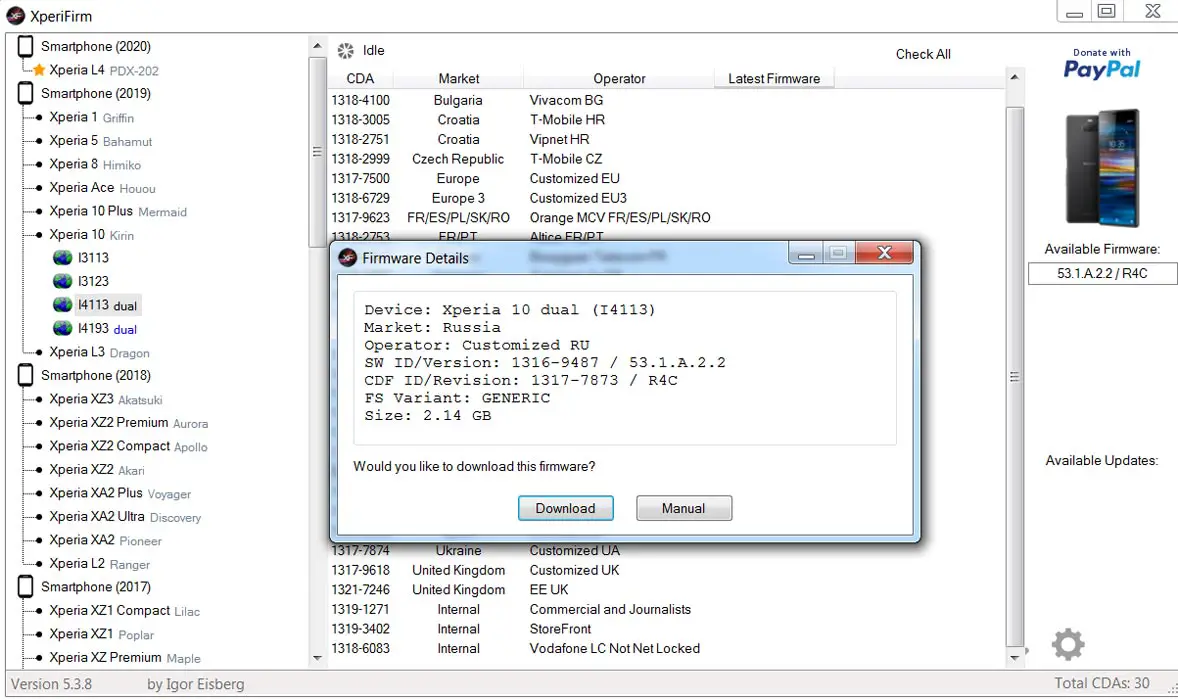Sort by the Operator column header
The width and height of the screenshot is (1178, 700).
tap(619, 79)
